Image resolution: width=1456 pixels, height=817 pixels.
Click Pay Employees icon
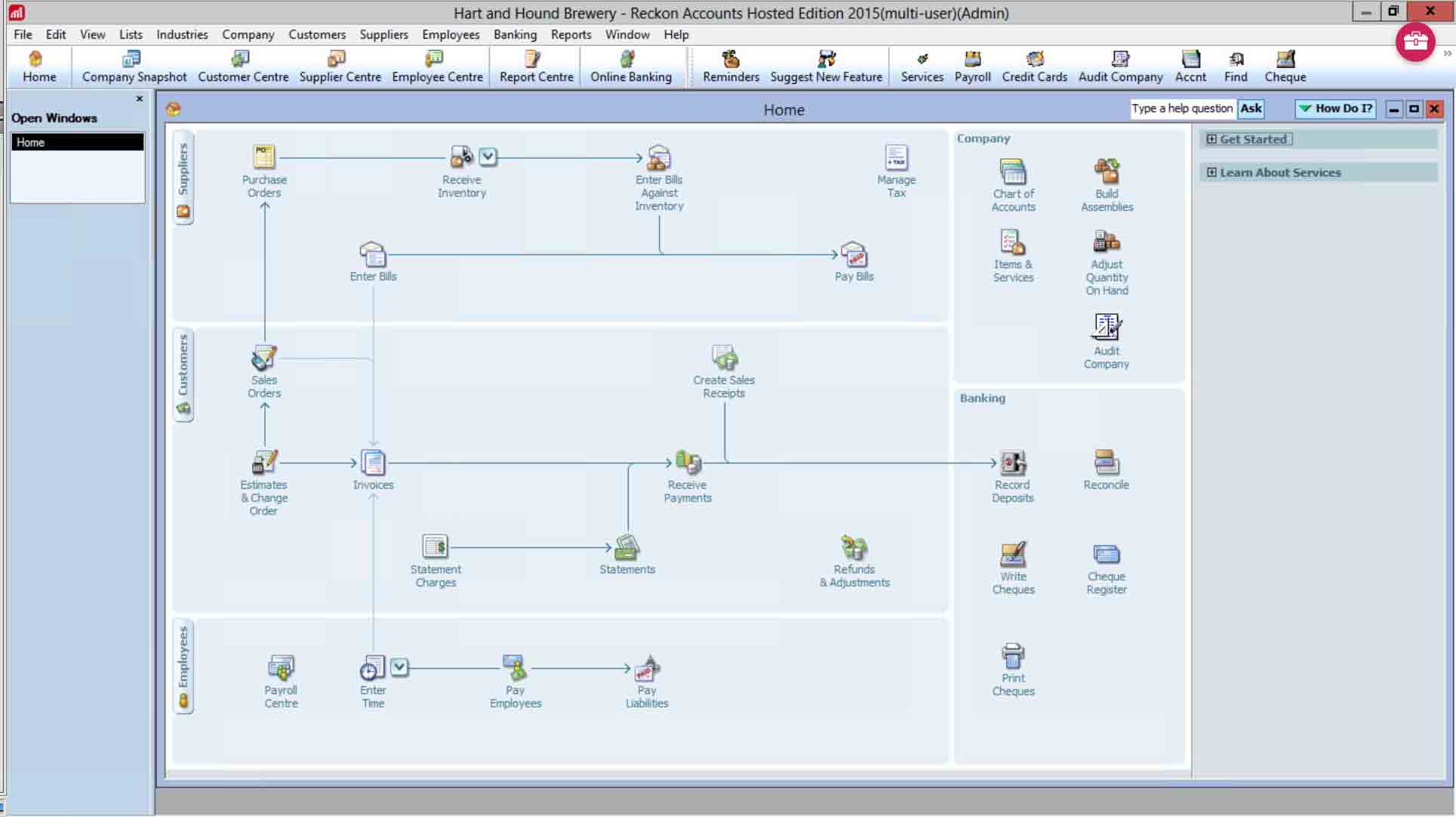coord(515,668)
